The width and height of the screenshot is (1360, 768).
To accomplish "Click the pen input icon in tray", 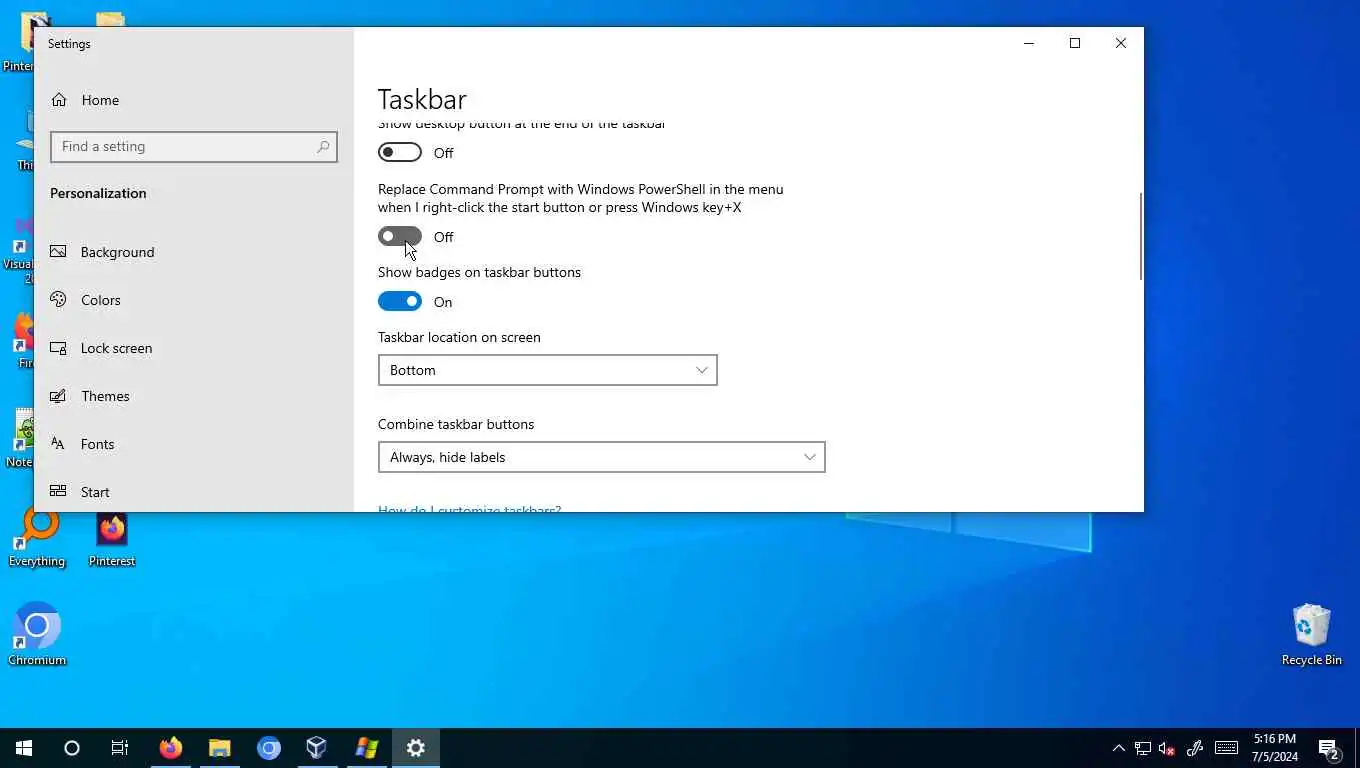I will tap(1194, 748).
